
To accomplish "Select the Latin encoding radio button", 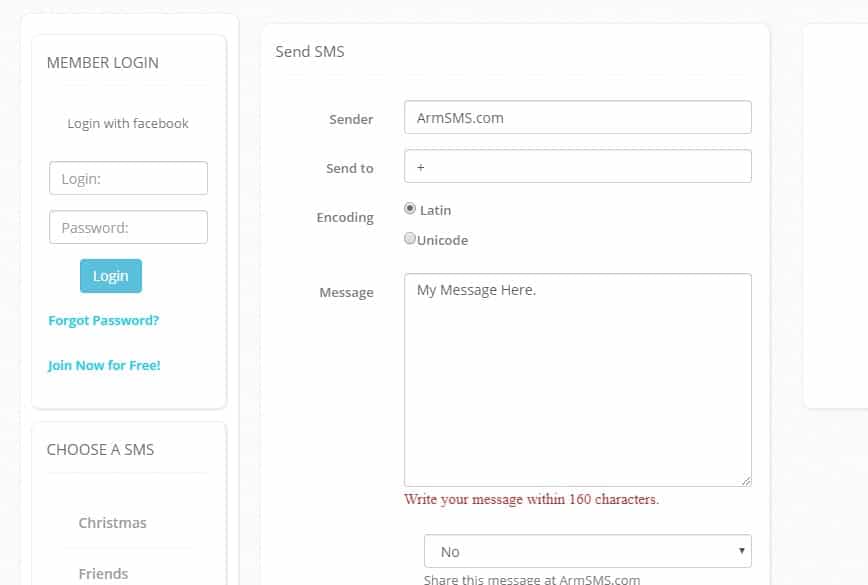I will click(x=410, y=209).
